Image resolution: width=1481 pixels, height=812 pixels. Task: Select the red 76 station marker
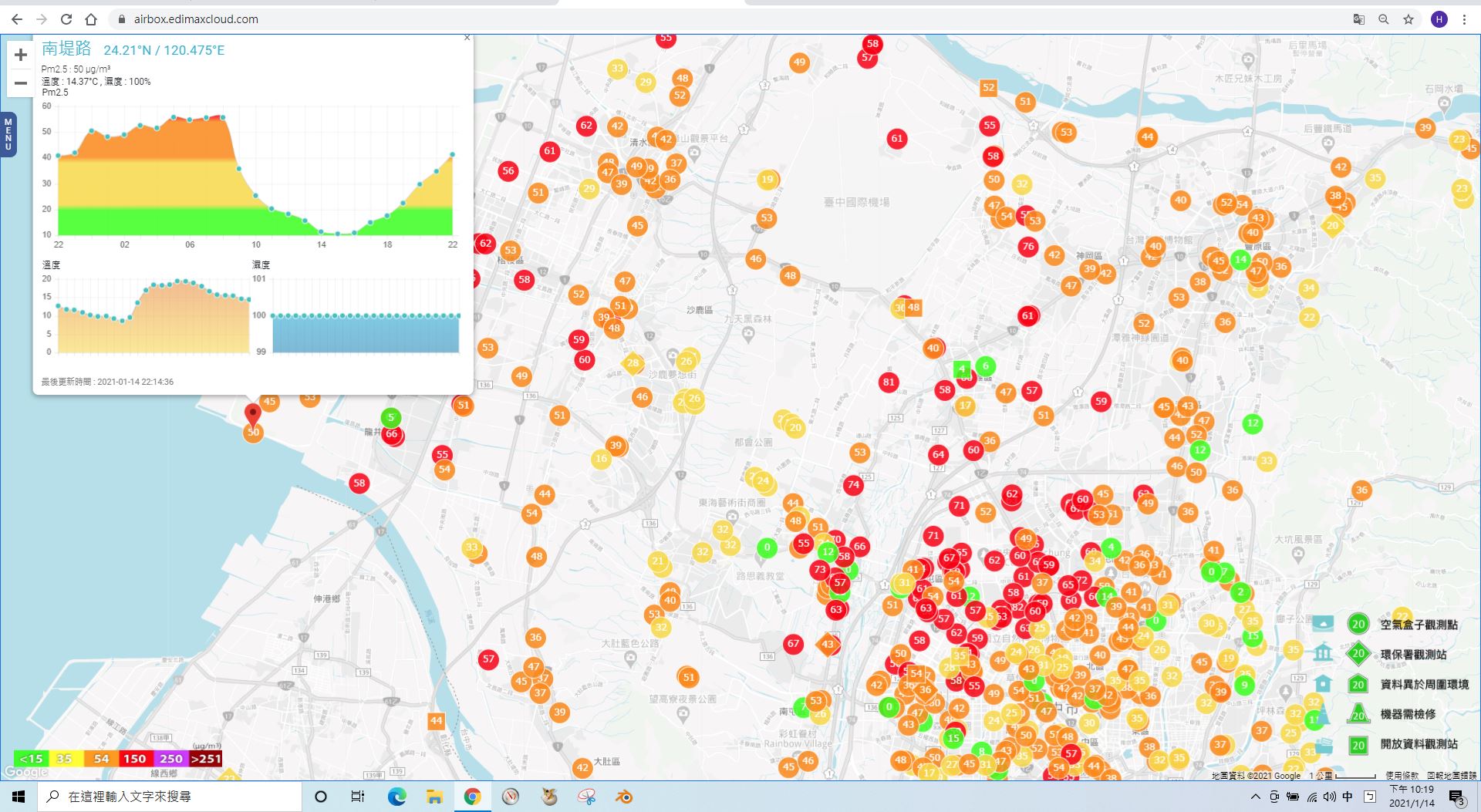1027,247
